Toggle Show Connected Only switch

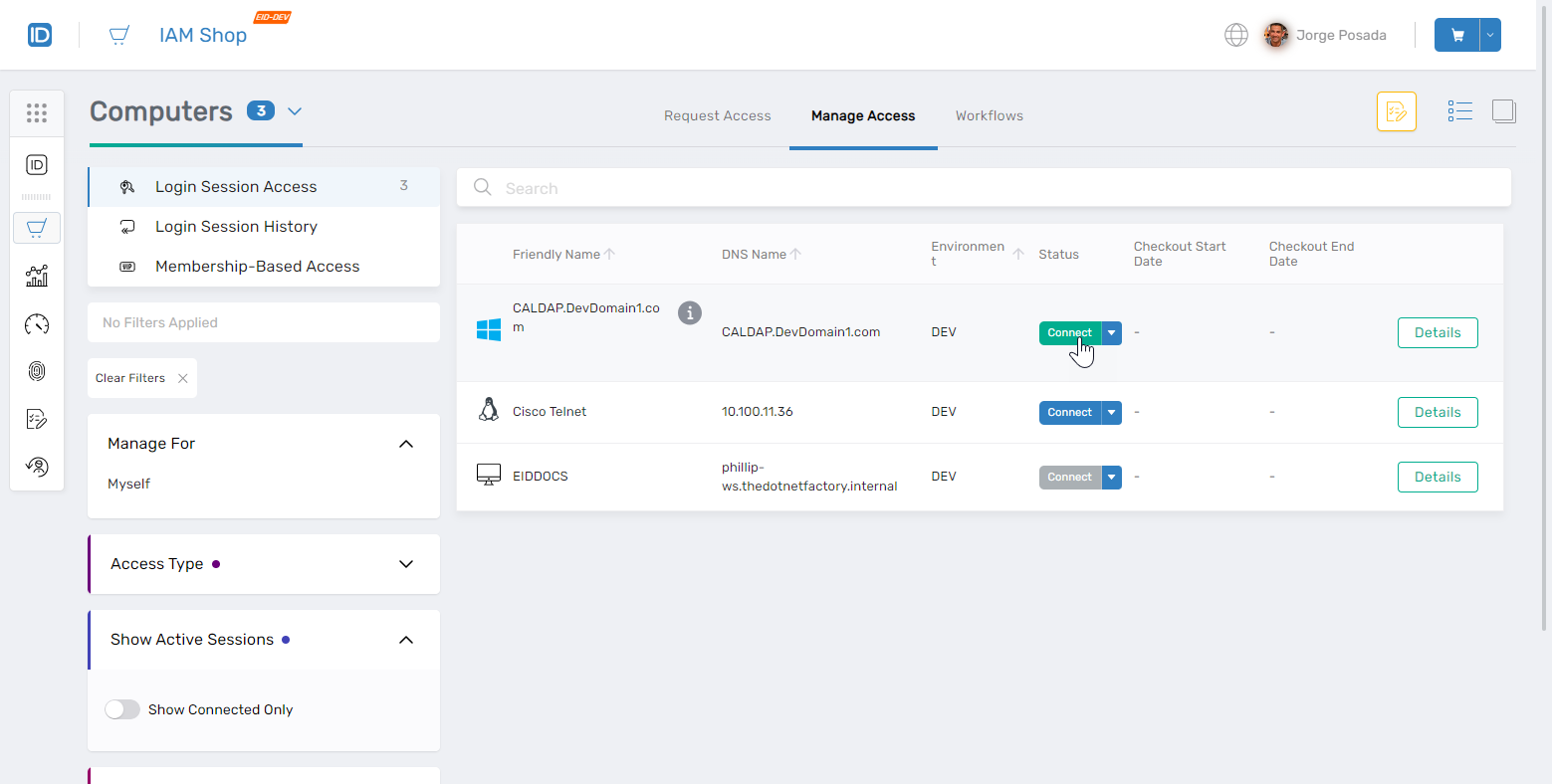tap(122, 709)
